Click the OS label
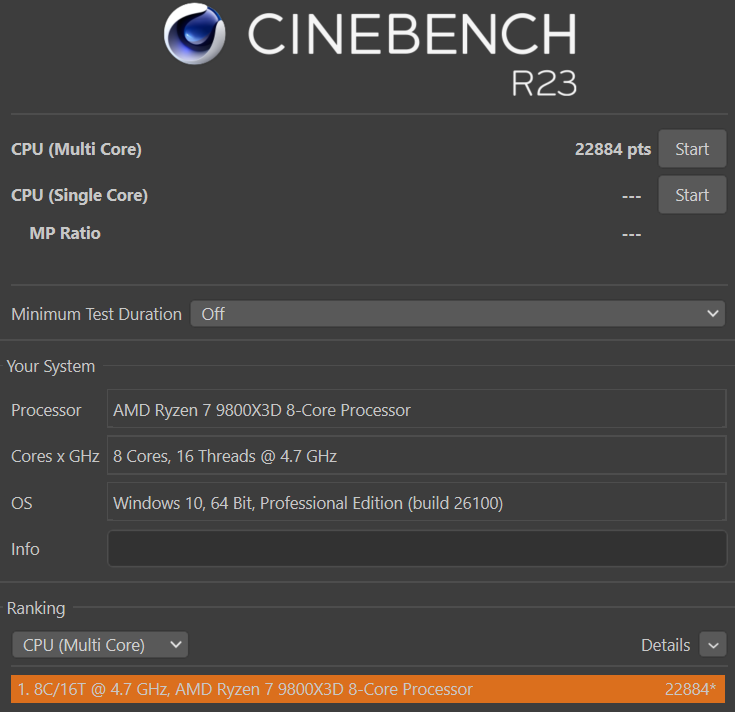 [x=22, y=503]
